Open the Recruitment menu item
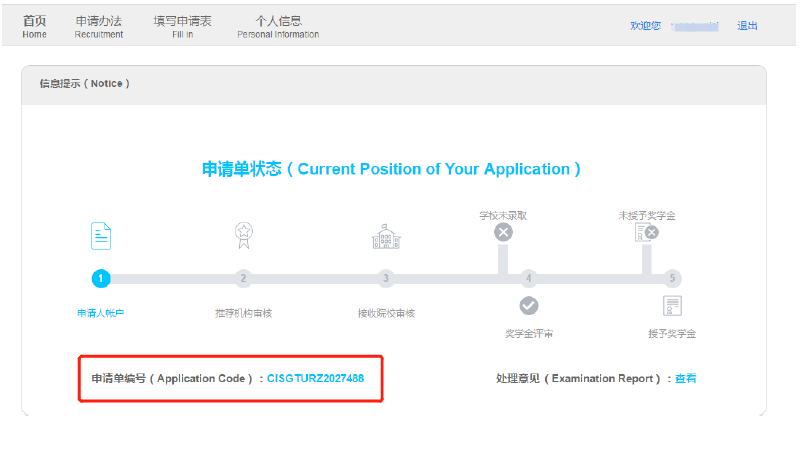 coord(98,26)
